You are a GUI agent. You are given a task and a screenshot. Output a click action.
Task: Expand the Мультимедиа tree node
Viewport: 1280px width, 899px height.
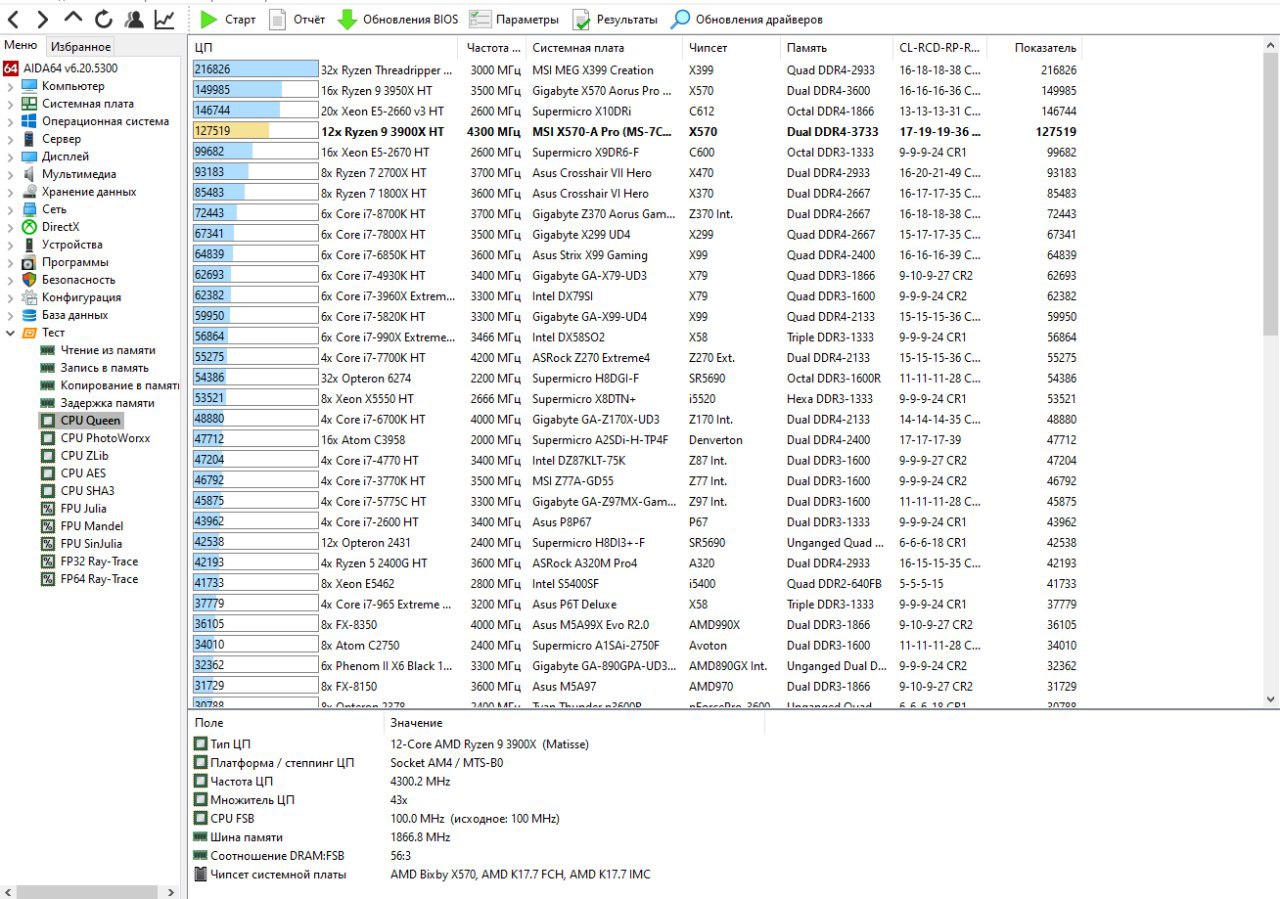(10, 174)
